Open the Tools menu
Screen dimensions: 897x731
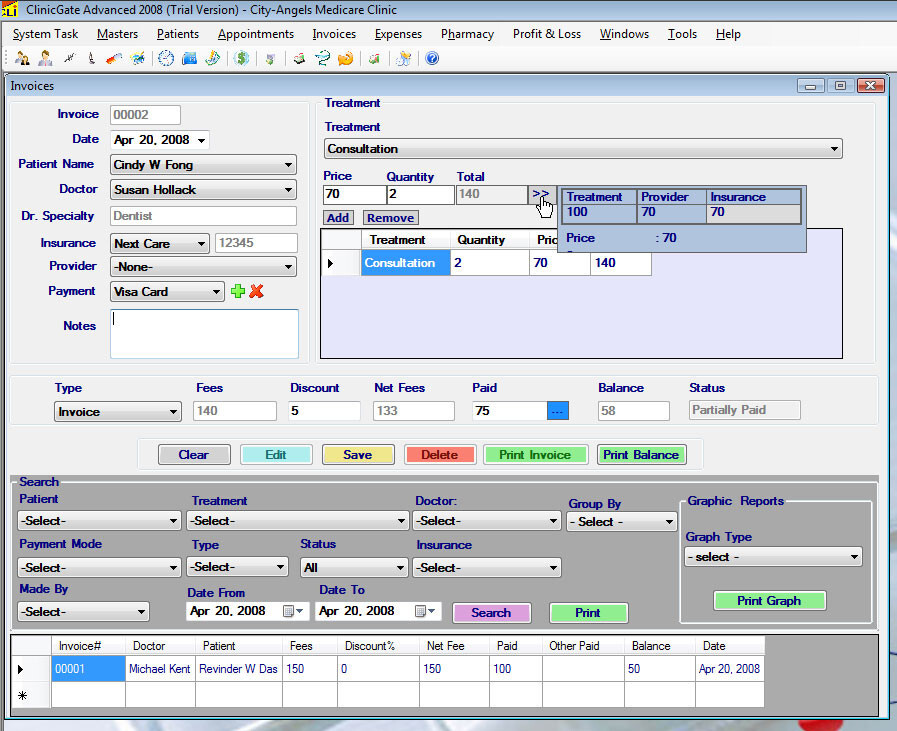682,34
